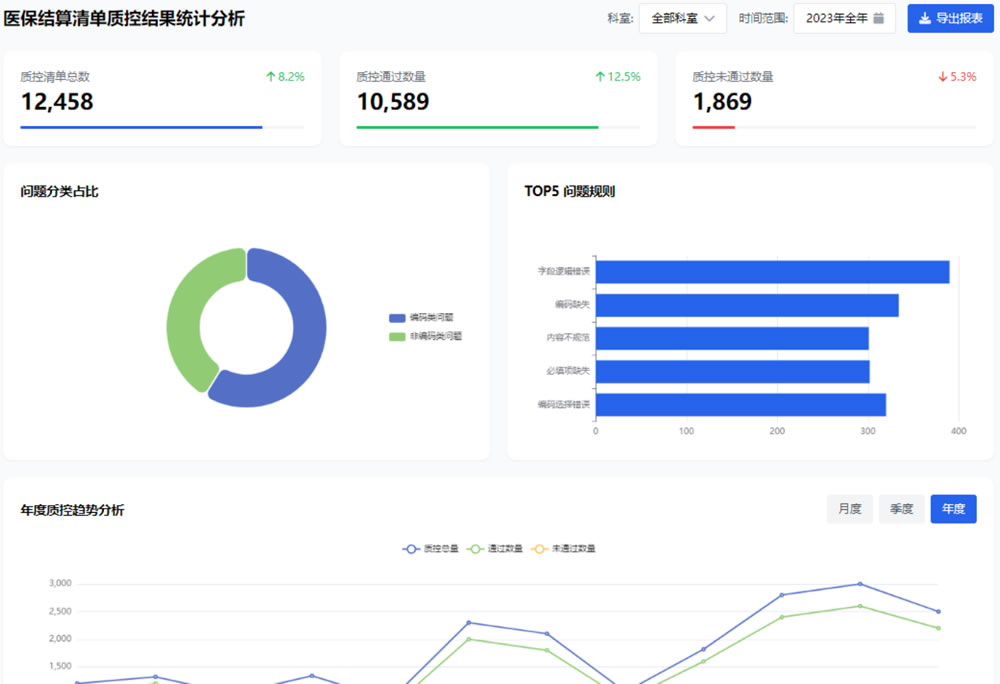Viewport: 1000px width, 684px height.
Task: Switch trend chart to 季度 tab
Action: pyautogui.click(x=901, y=509)
